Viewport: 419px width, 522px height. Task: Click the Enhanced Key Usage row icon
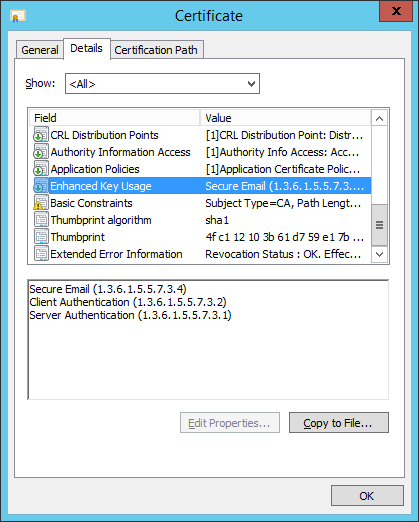(x=41, y=186)
